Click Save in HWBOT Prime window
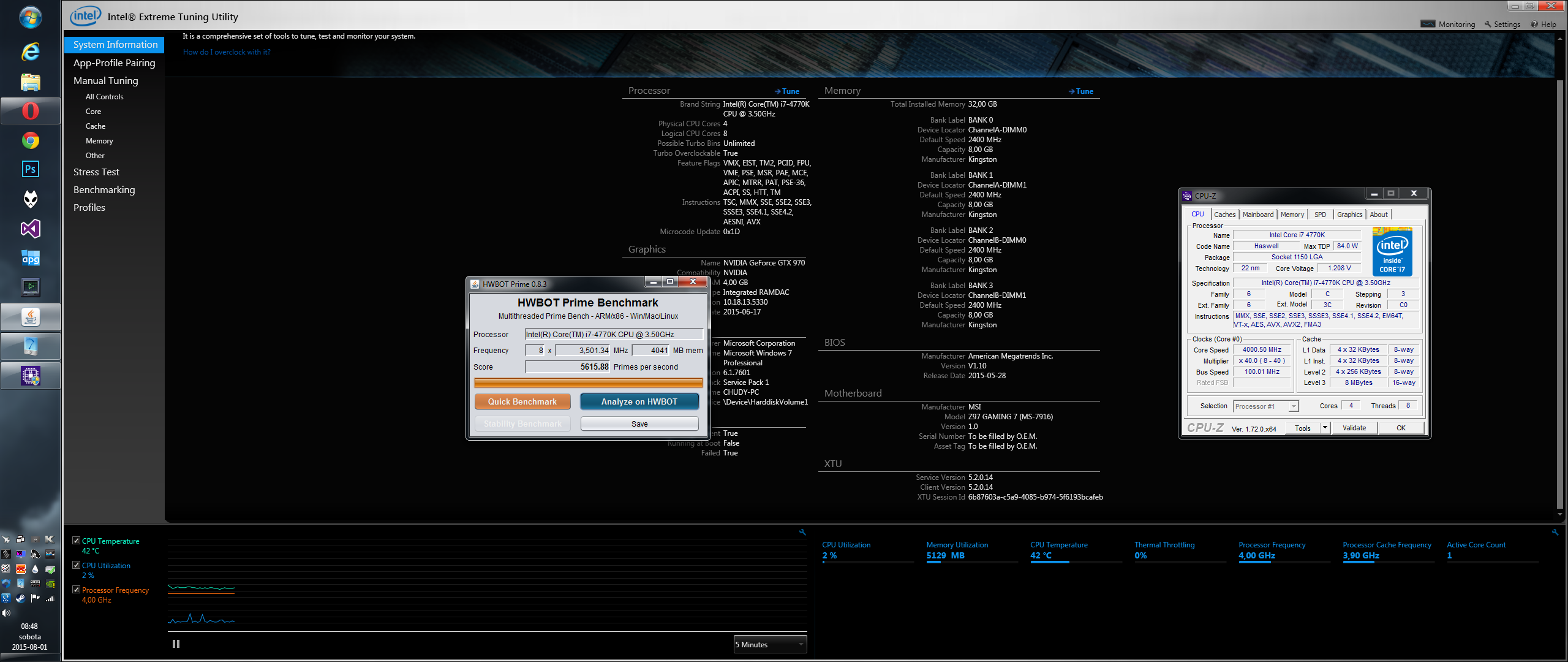1568x662 pixels. tap(639, 424)
